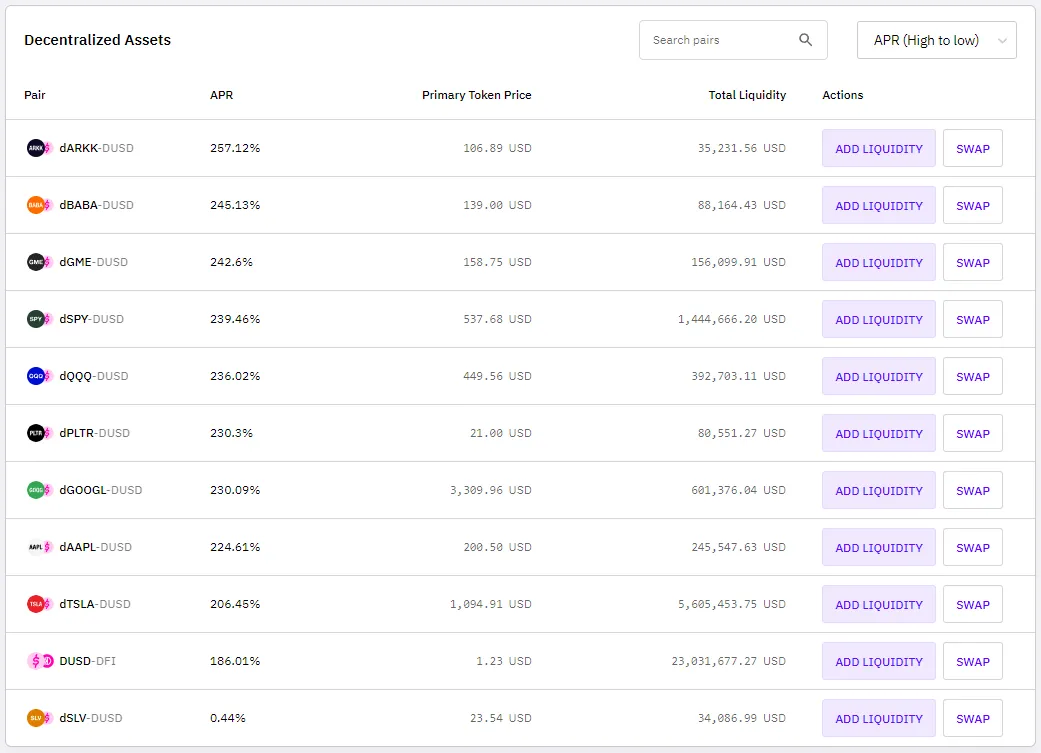Select the dAAPL-DUSD pair name
This screenshot has height=753, width=1041.
point(96,548)
